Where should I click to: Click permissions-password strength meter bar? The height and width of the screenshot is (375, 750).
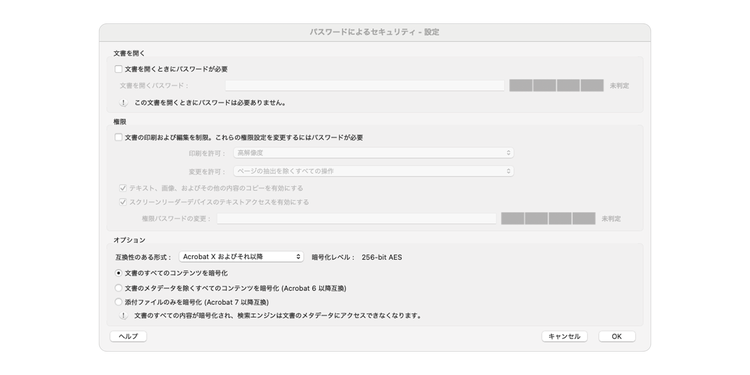[548, 219]
